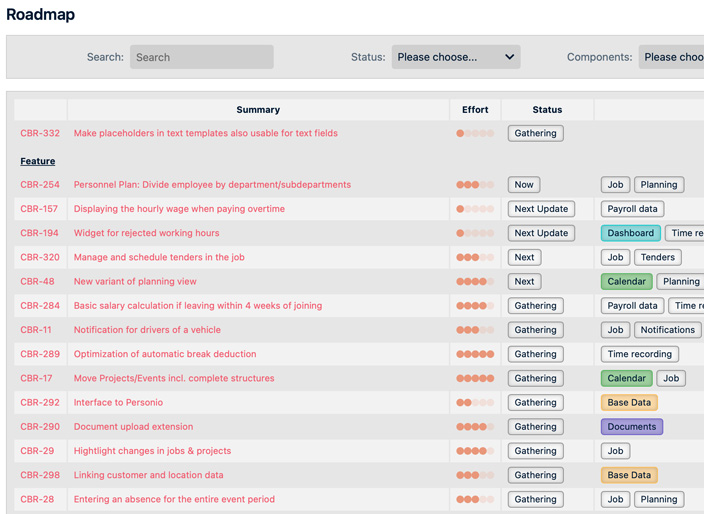Click the Notifications component tag
This screenshot has height=514, width=704.
[x=667, y=330]
